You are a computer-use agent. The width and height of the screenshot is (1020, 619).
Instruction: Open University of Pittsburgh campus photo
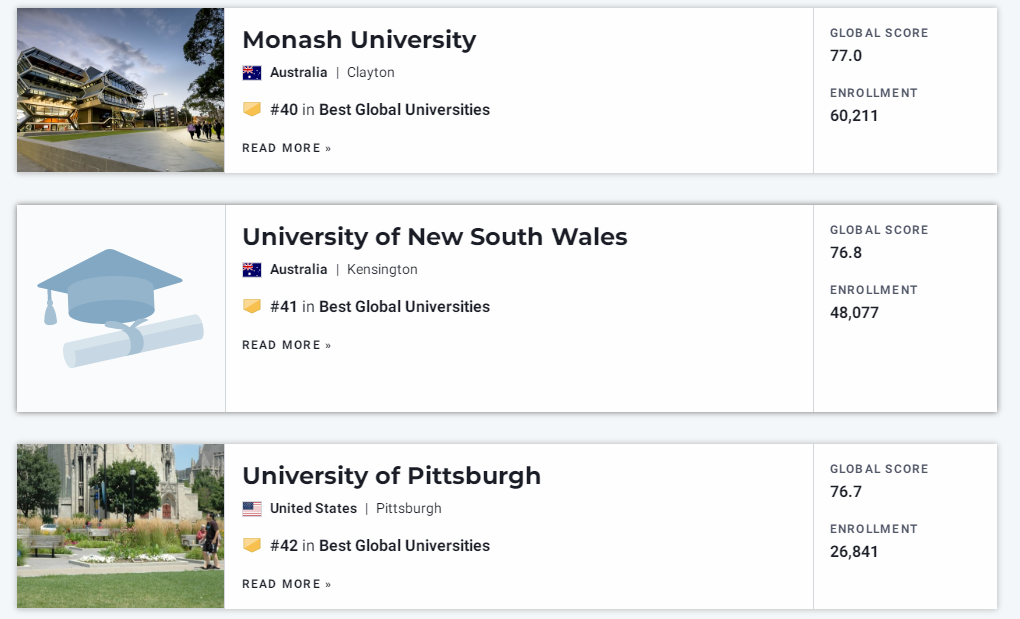pyautogui.click(x=120, y=526)
